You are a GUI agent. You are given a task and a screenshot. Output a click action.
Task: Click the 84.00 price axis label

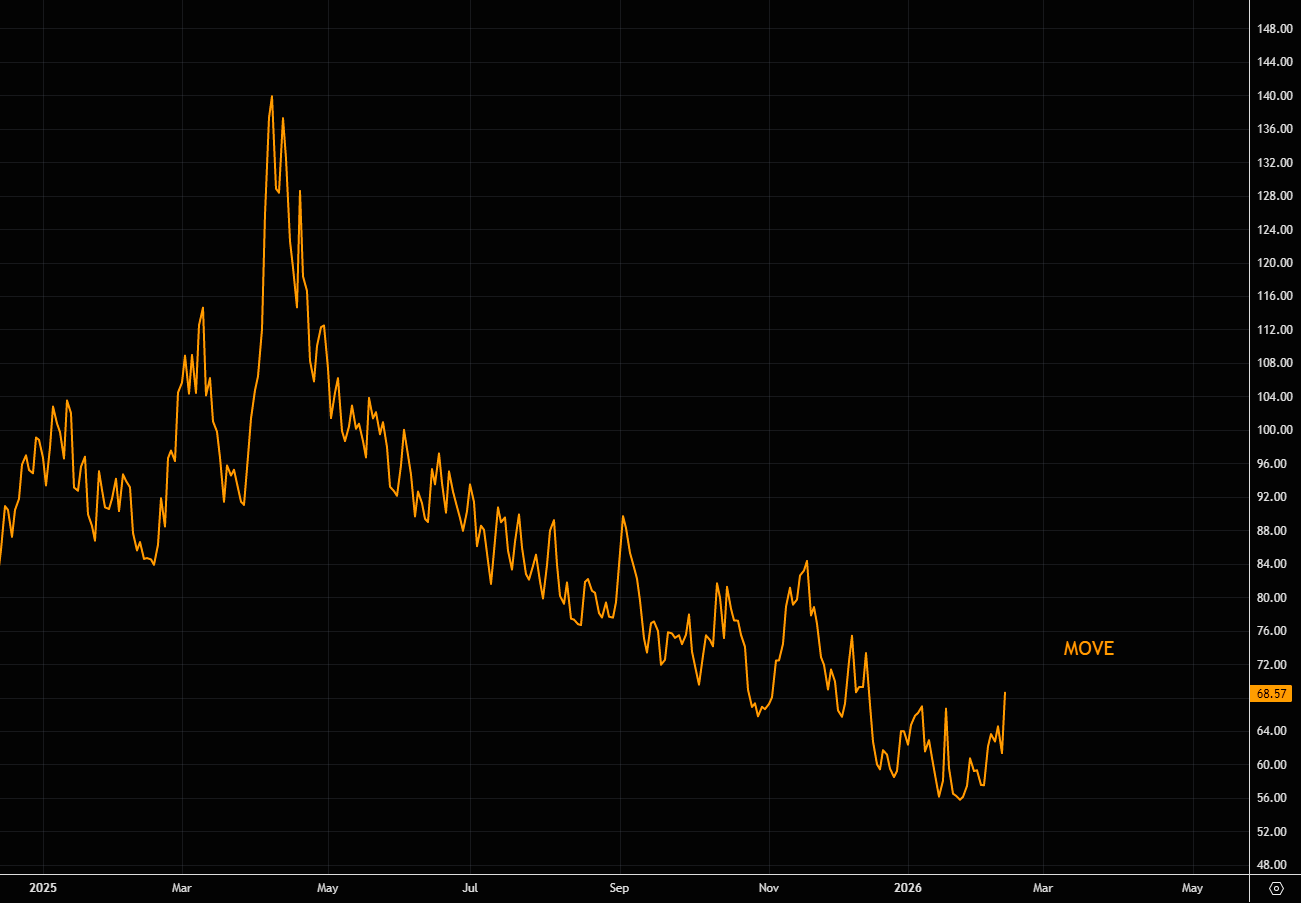1276,564
